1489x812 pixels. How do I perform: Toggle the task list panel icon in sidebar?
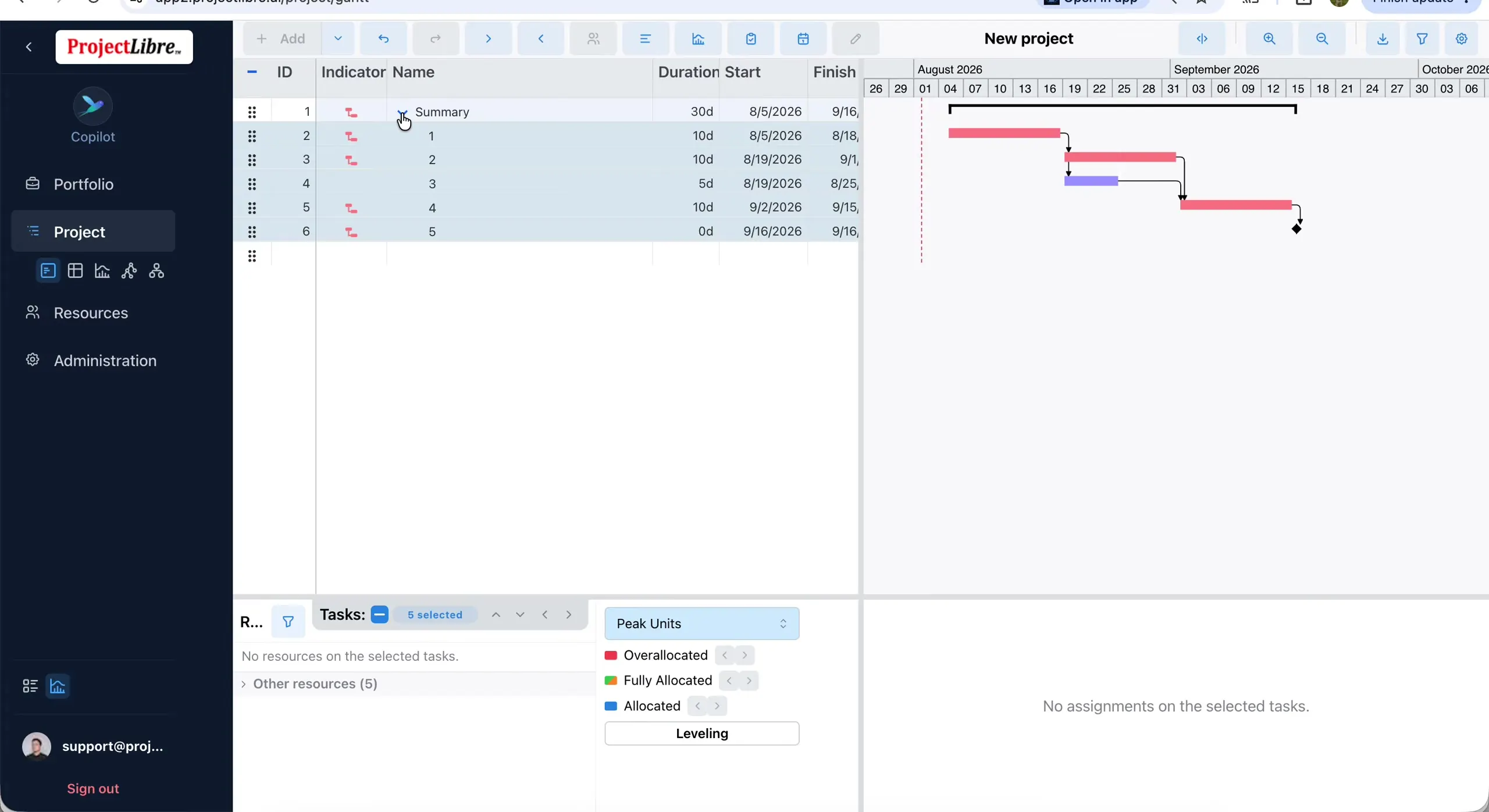[x=30, y=686]
